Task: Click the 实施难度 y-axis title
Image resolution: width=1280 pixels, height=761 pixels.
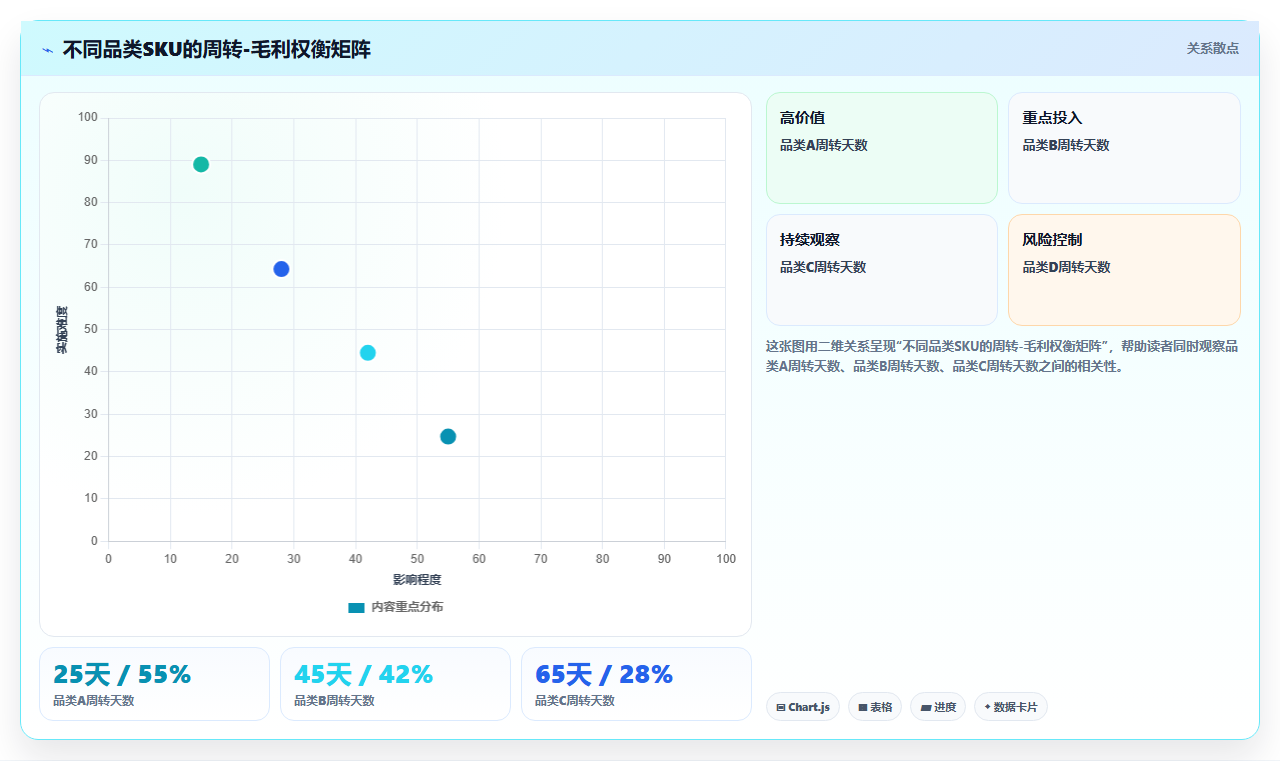Action: pos(62,329)
